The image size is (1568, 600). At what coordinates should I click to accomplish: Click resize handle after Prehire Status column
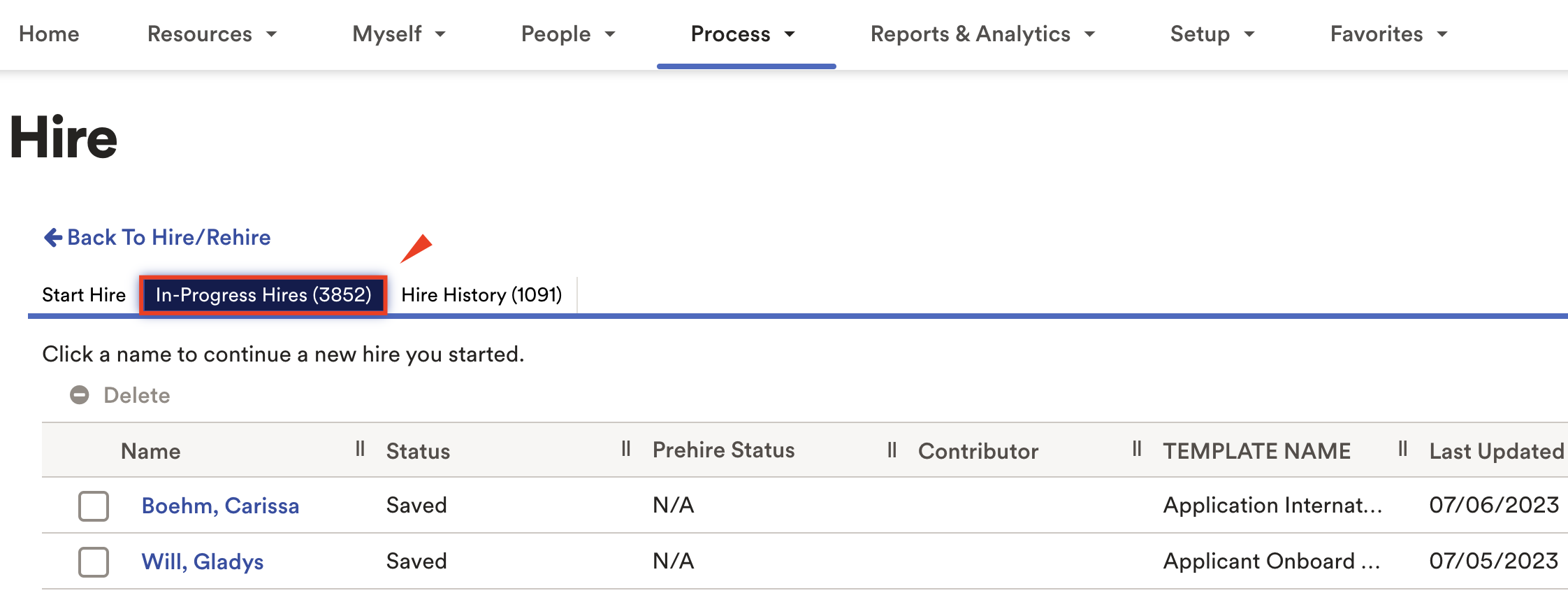[892, 450]
